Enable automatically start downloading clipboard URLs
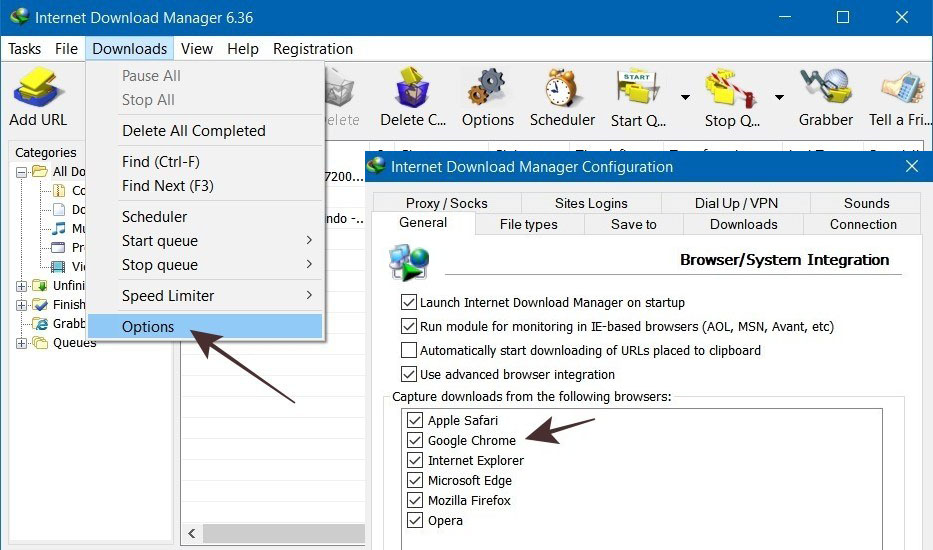933x550 pixels. coord(408,350)
